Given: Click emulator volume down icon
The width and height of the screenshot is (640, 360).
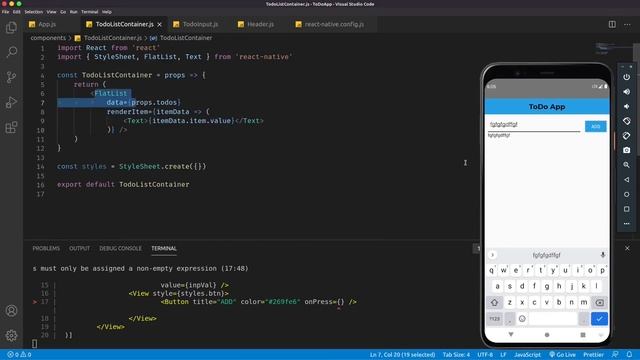Looking at the screenshot, I should 627,107.
